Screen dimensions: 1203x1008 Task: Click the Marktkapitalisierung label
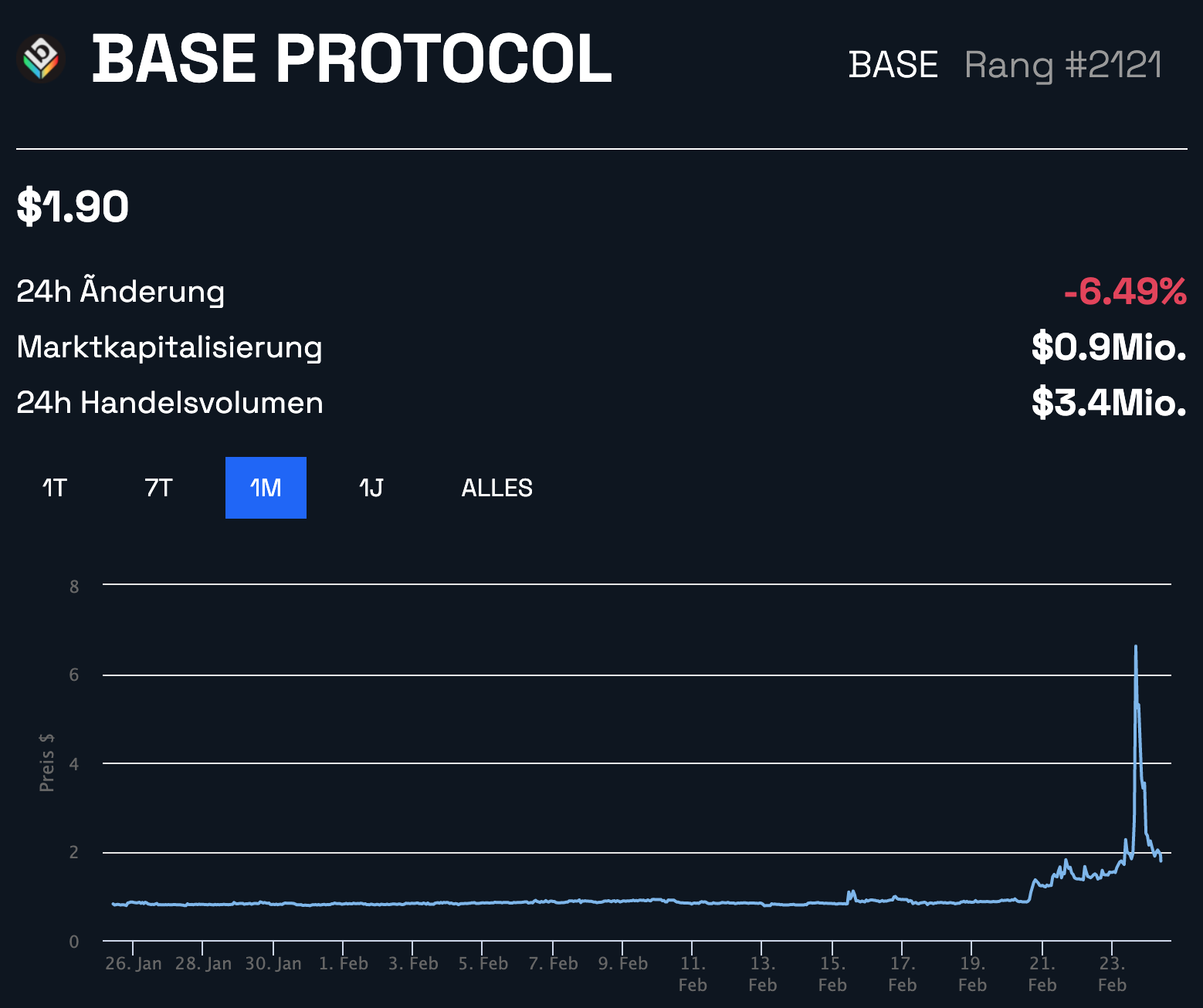[x=169, y=347]
